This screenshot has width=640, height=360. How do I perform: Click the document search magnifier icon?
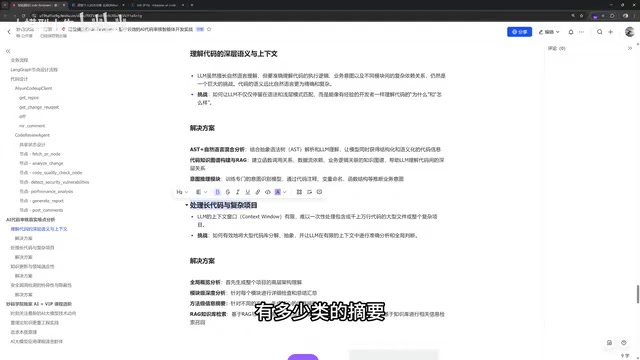[600, 32]
